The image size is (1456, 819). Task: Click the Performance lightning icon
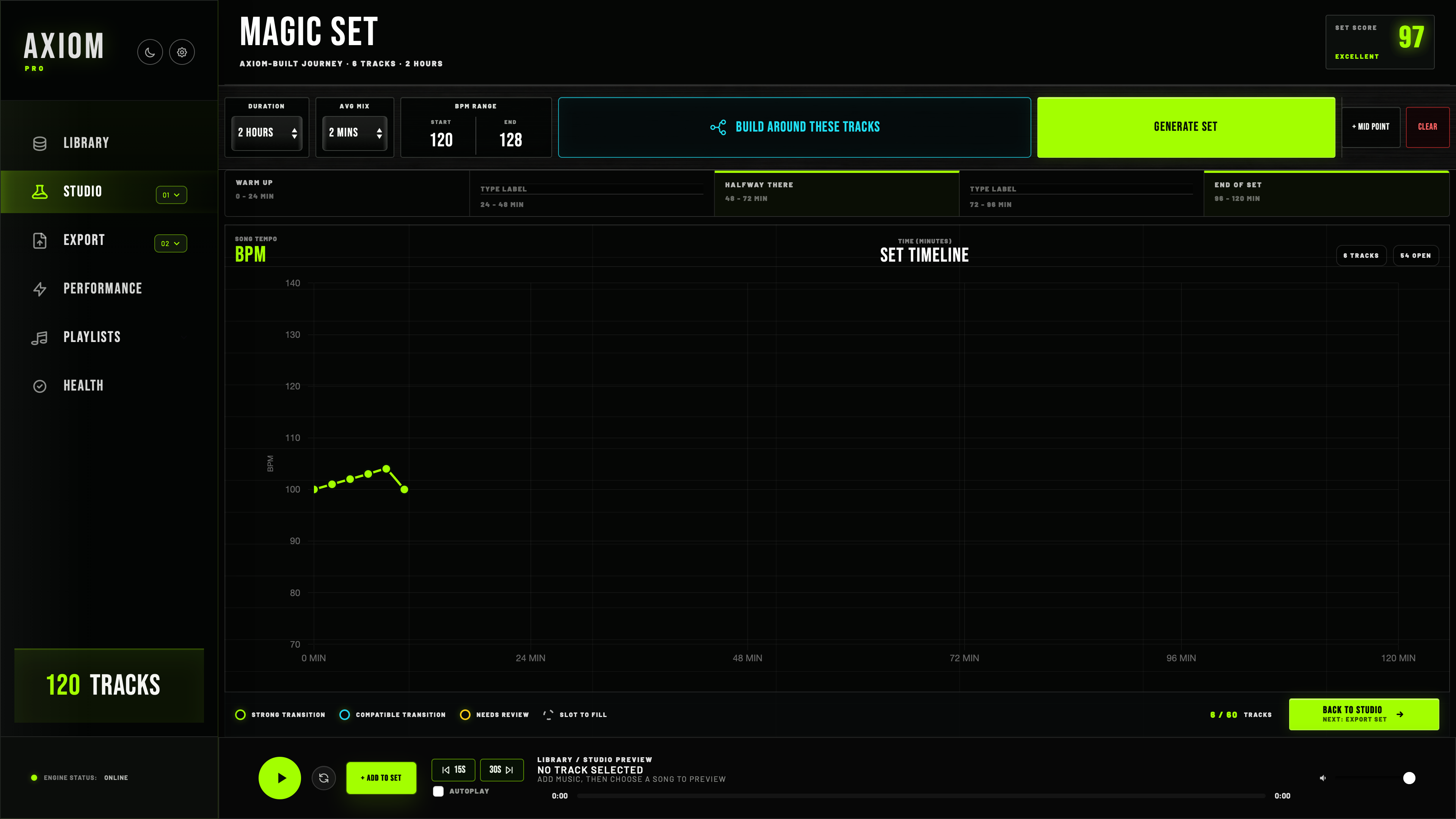coord(39,289)
